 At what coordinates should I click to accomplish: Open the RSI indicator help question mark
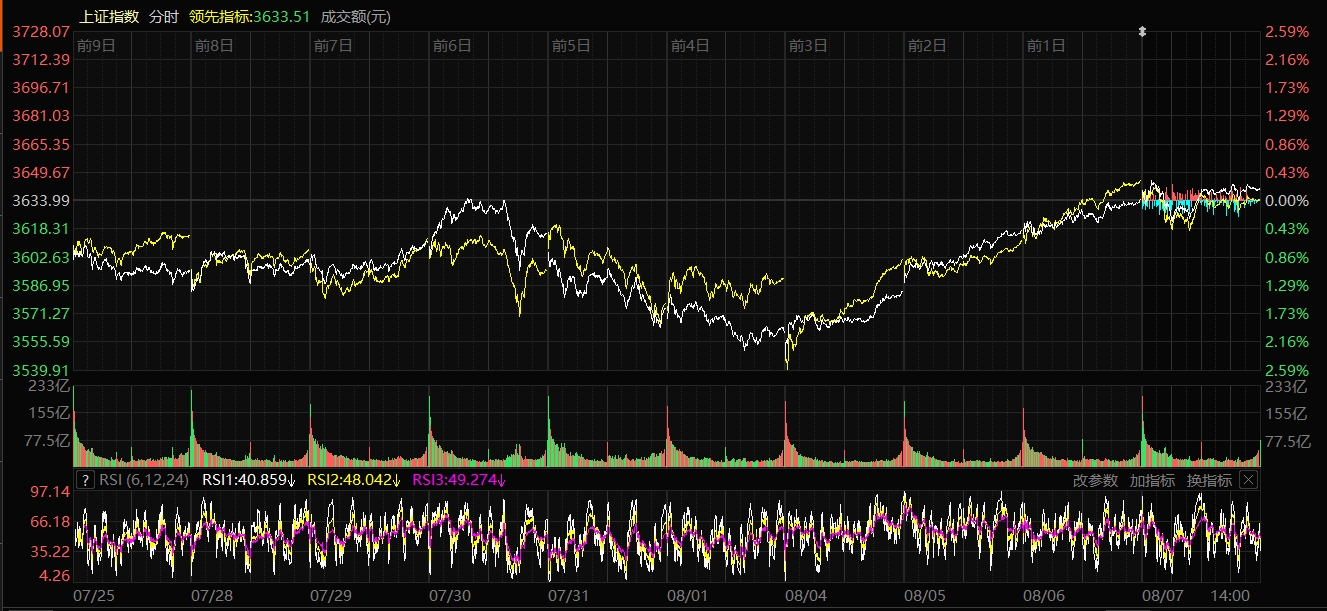(86, 480)
